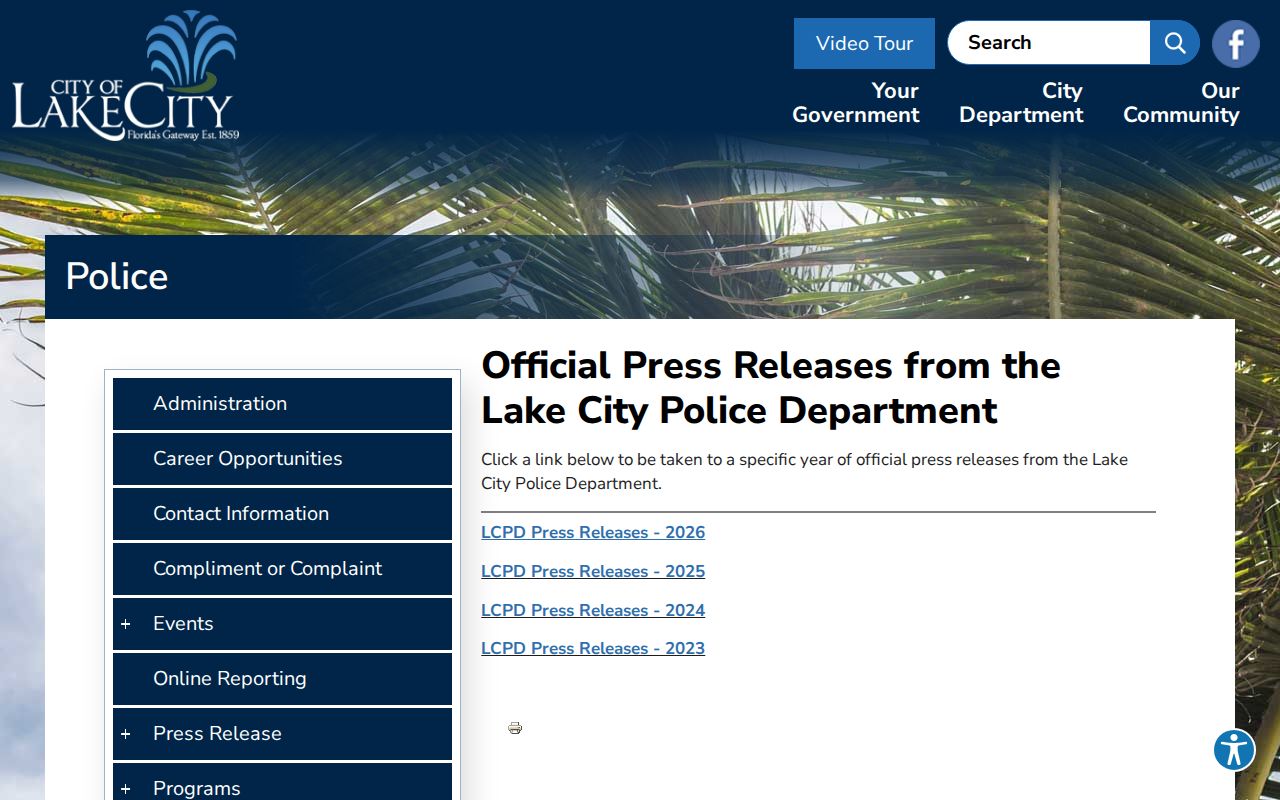This screenshot has height=800, width=1280.
Task: Select Online Reporting in the sidebar
Action: pyautogui.click(x=282, y=679)
